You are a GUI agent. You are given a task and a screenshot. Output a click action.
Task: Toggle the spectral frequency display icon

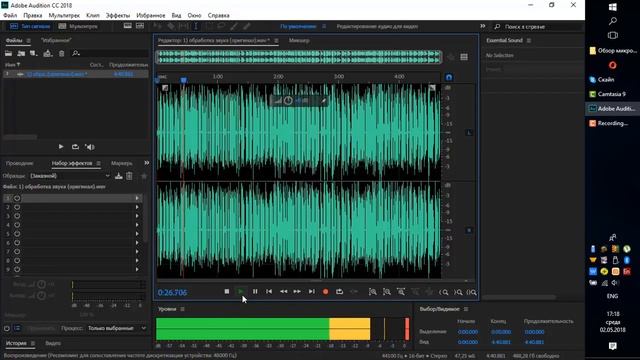point(128,26)
